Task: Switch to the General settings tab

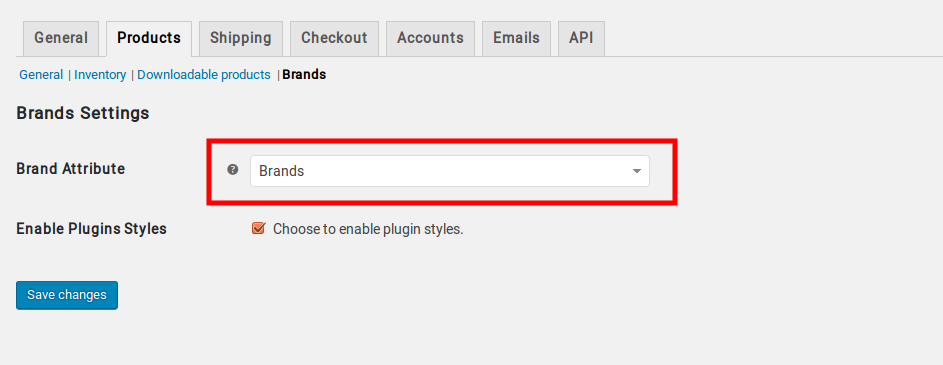Action: (61, 38)
